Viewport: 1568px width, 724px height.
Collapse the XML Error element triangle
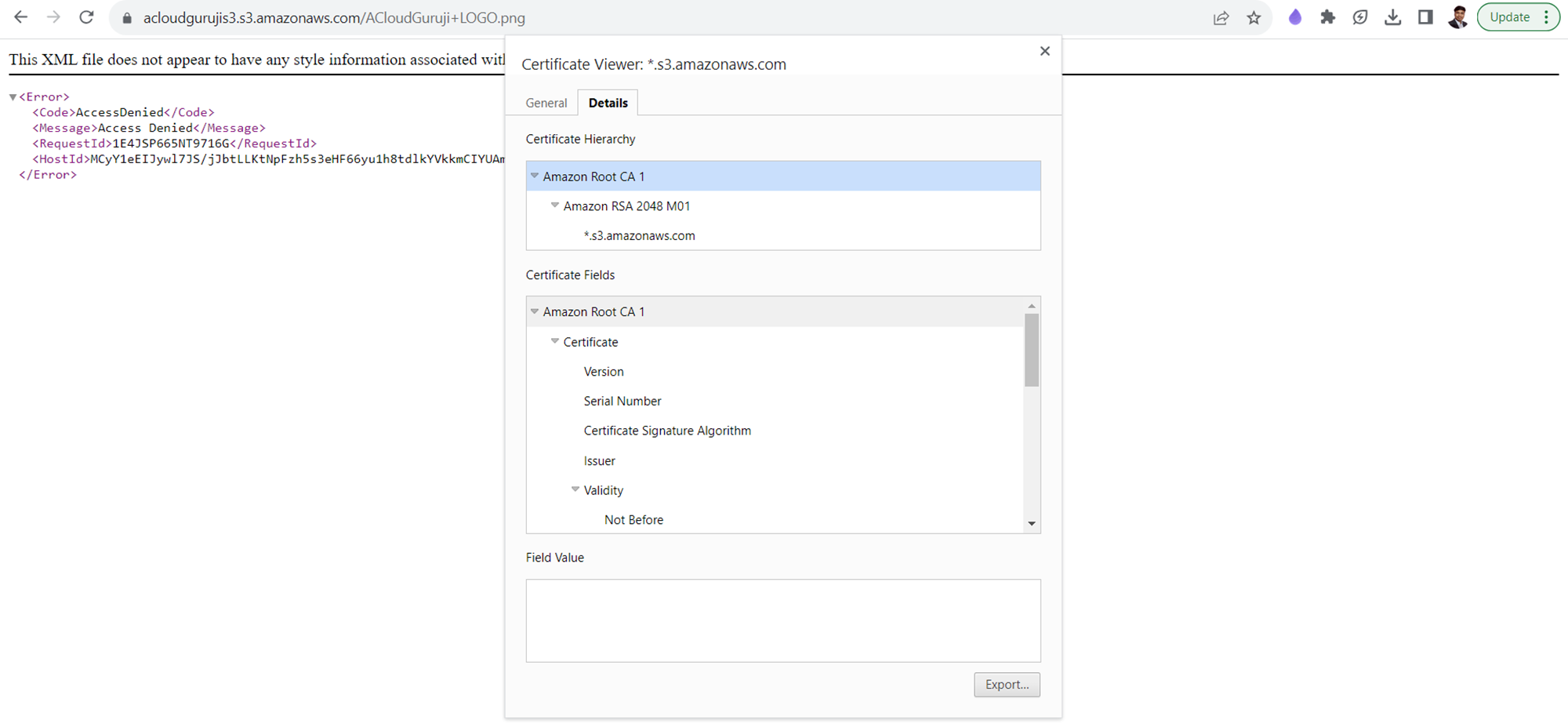click(x=13, y=97)
